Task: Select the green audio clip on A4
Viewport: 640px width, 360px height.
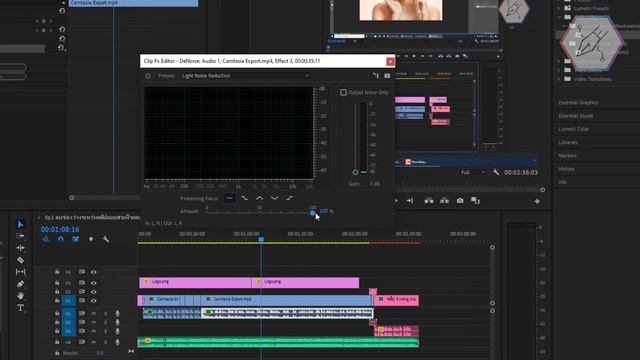Action: (x=278, y=342)
